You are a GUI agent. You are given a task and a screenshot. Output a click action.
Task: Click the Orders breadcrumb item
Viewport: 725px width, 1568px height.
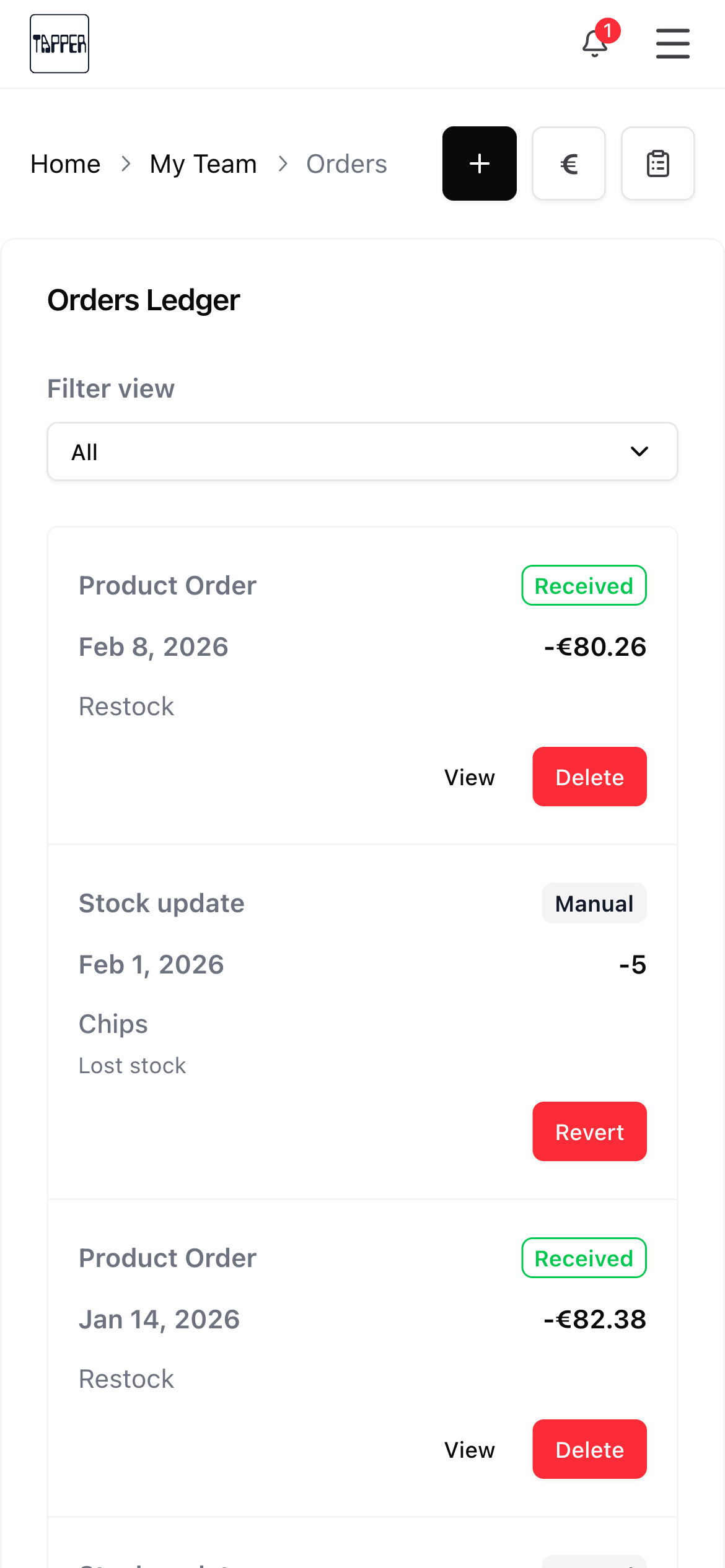pyautogui.click(x=346, y=164)
